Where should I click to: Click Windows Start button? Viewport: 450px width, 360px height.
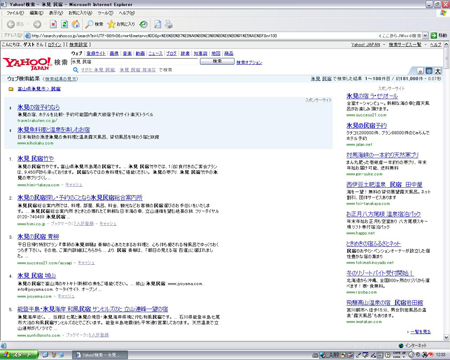coord(19,355)
